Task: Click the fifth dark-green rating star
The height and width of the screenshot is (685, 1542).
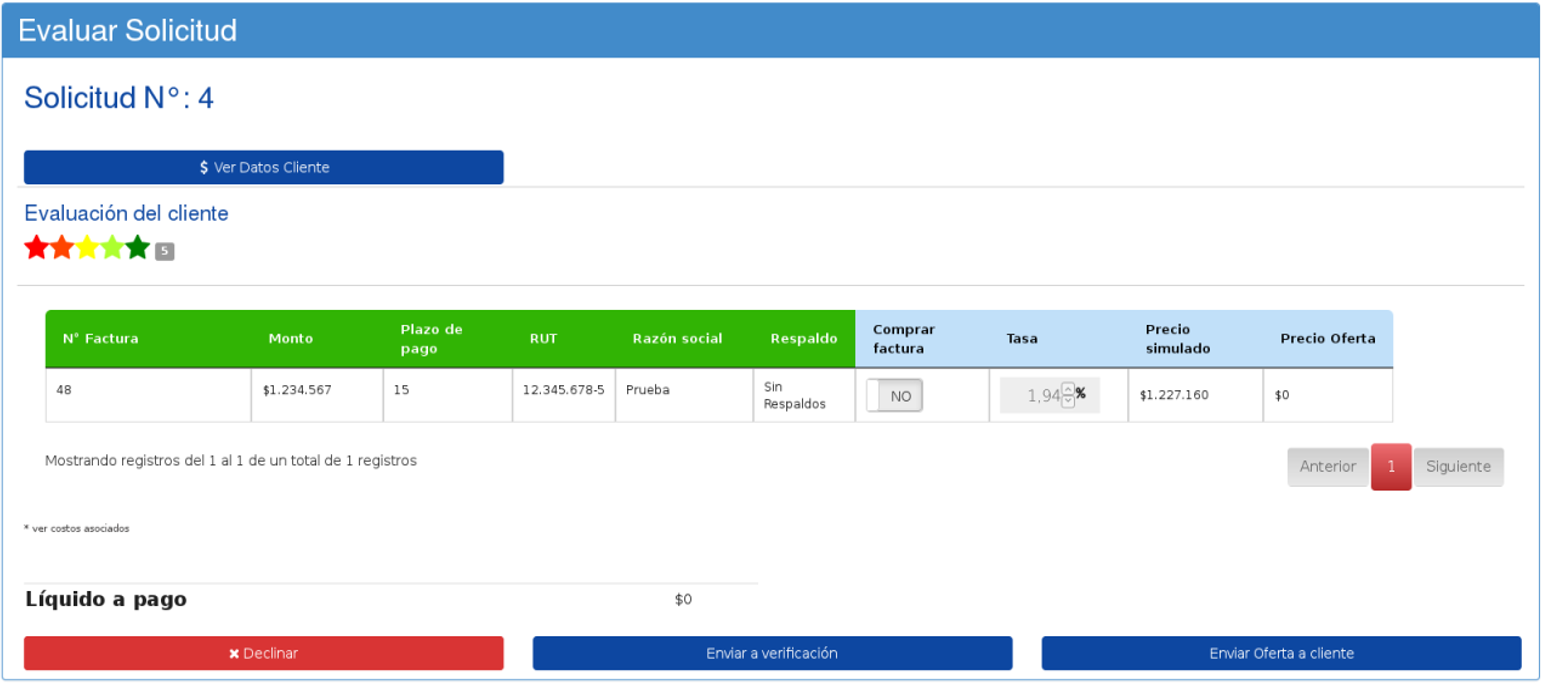Action: (x=137, y=248)
